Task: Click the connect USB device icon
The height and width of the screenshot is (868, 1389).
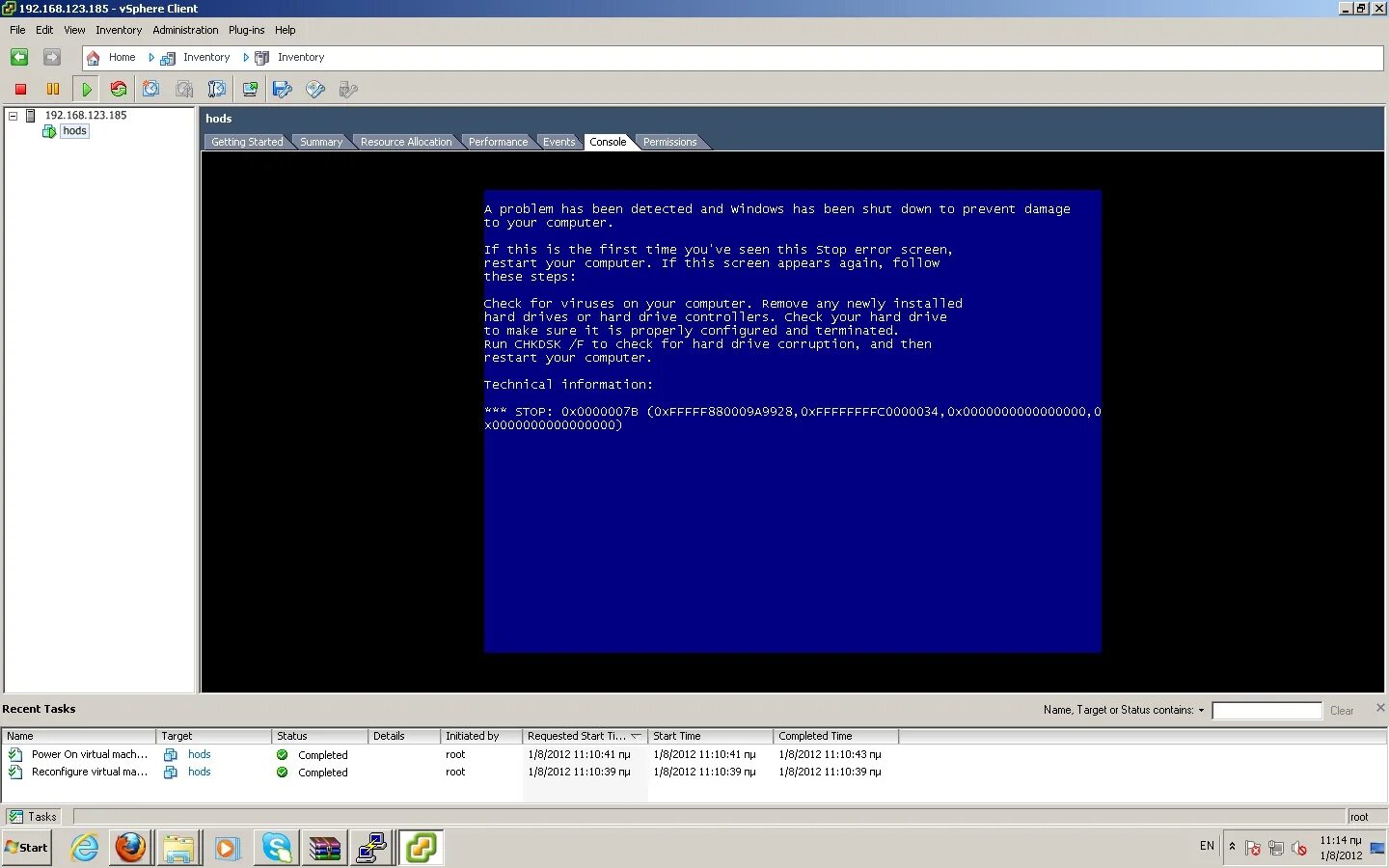Action: click(348, 90)
